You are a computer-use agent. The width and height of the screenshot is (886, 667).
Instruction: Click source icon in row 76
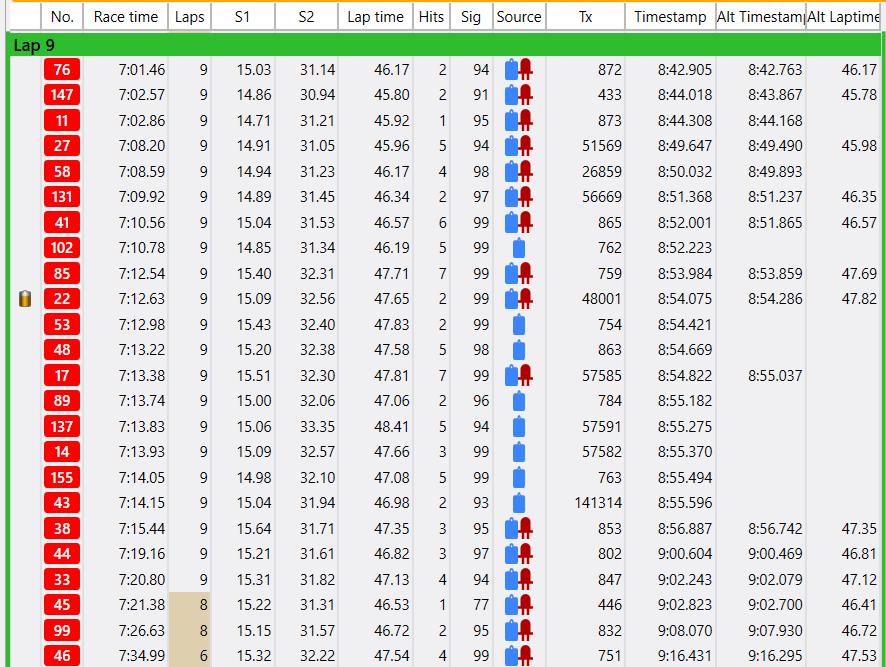click(519, 70)
